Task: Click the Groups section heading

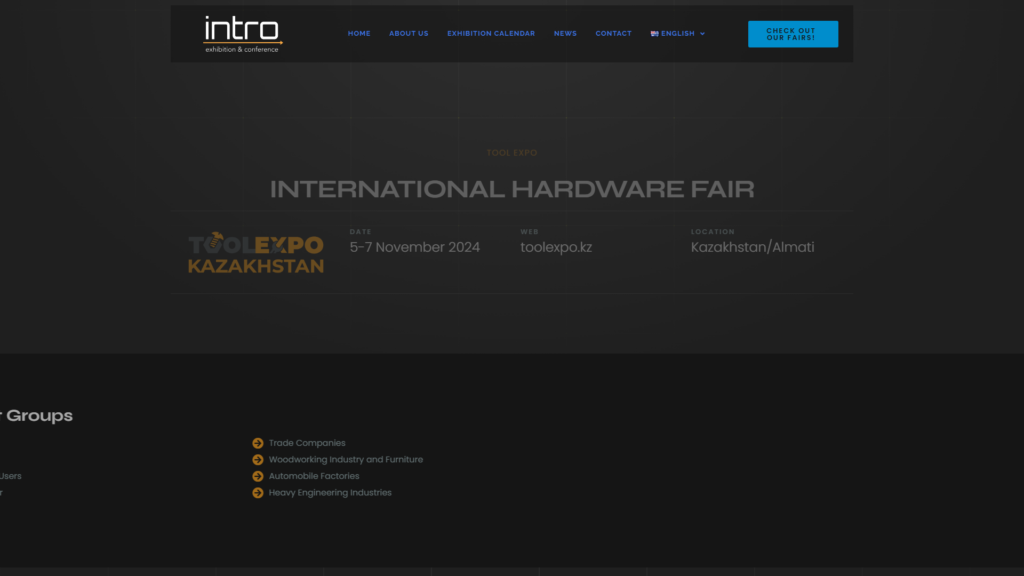Action: point(37,416)
